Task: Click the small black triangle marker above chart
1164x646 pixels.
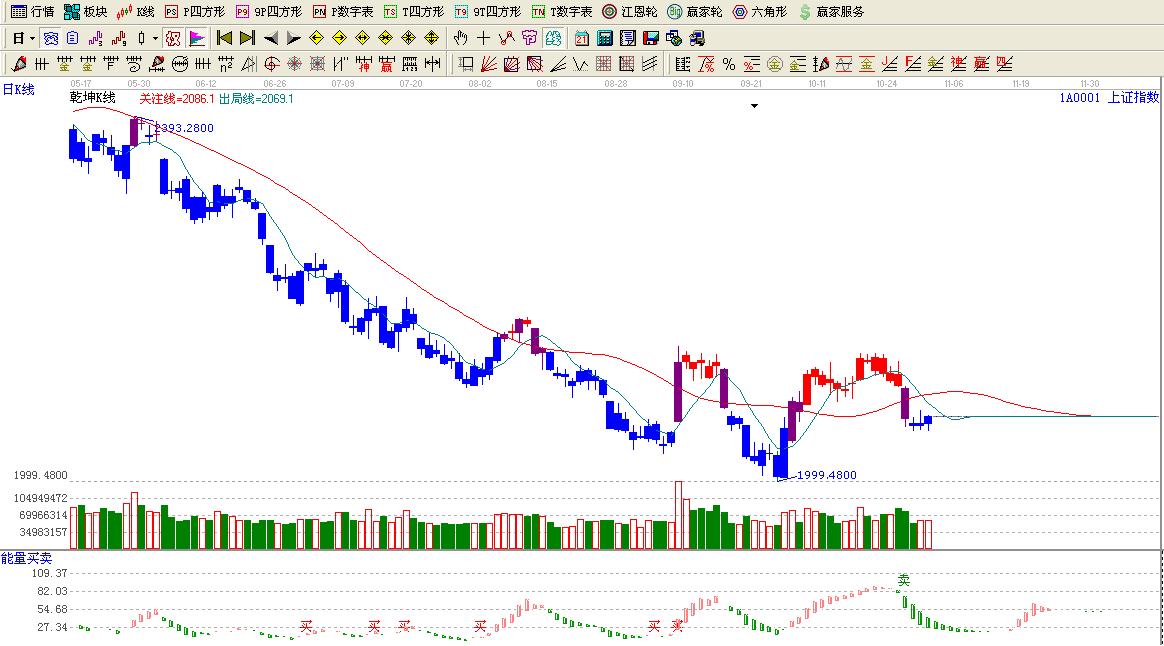Action: click(x=755, y=105)
